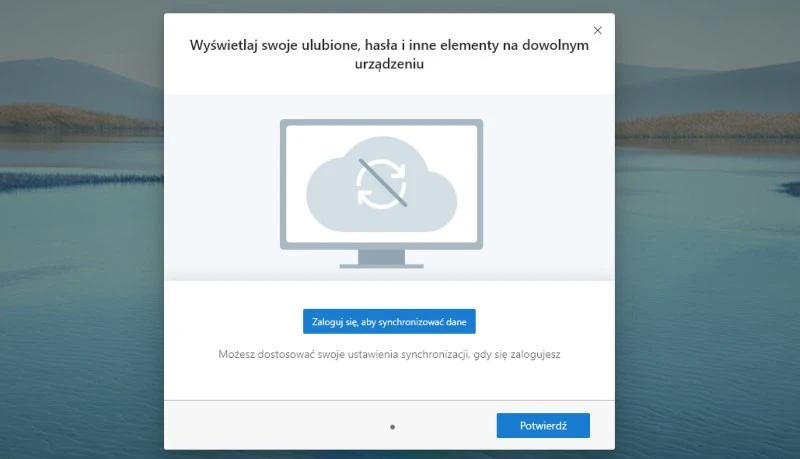The height and width of the screenshot is (459, 800).
Task: Click the page indicator dot
Action: [392, 427]
